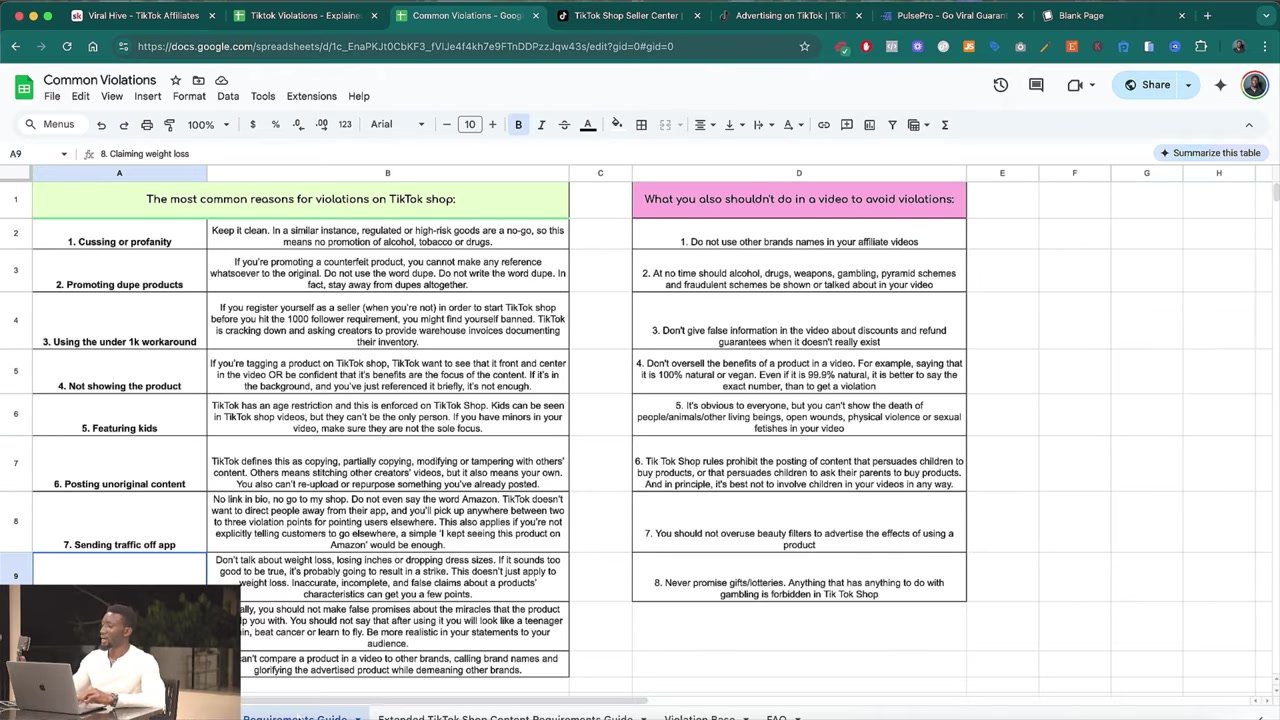
Task: Expand the Share options arrow
Action: (1188, 85)
